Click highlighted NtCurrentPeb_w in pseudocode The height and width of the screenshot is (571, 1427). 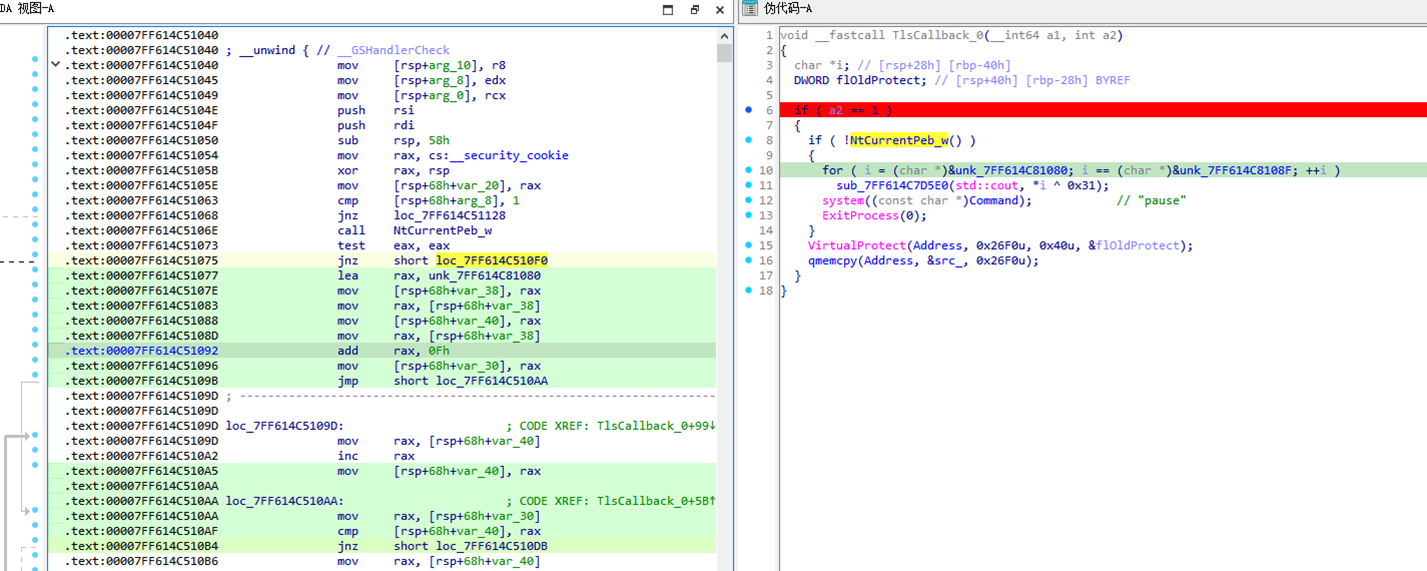coord(898,141)
